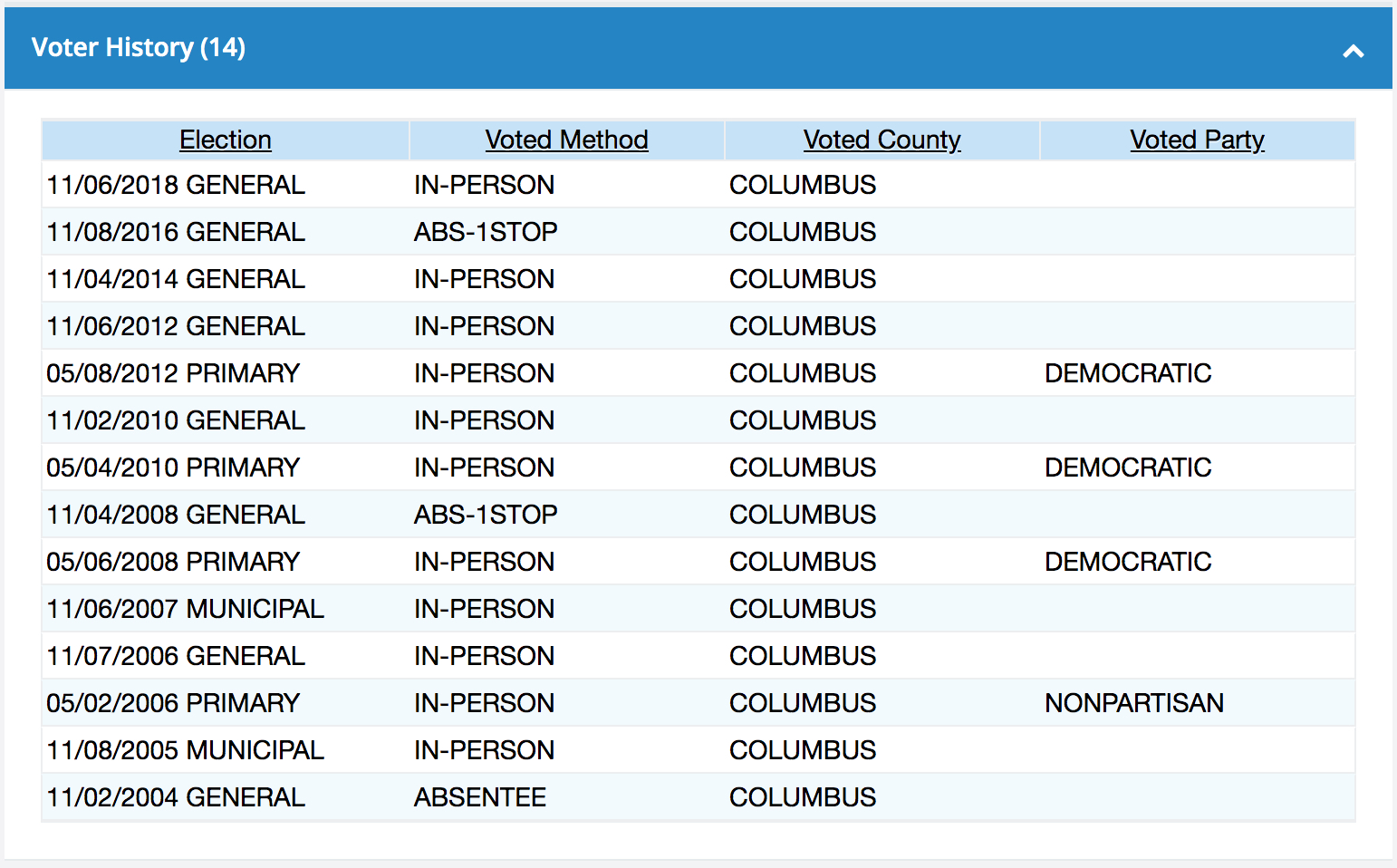This screenshot has height=868, width=1397.
Task: Click DEMOCRATIC in the 05/04/2010 PRIMARY row
Action: [x=1128, y=468]
